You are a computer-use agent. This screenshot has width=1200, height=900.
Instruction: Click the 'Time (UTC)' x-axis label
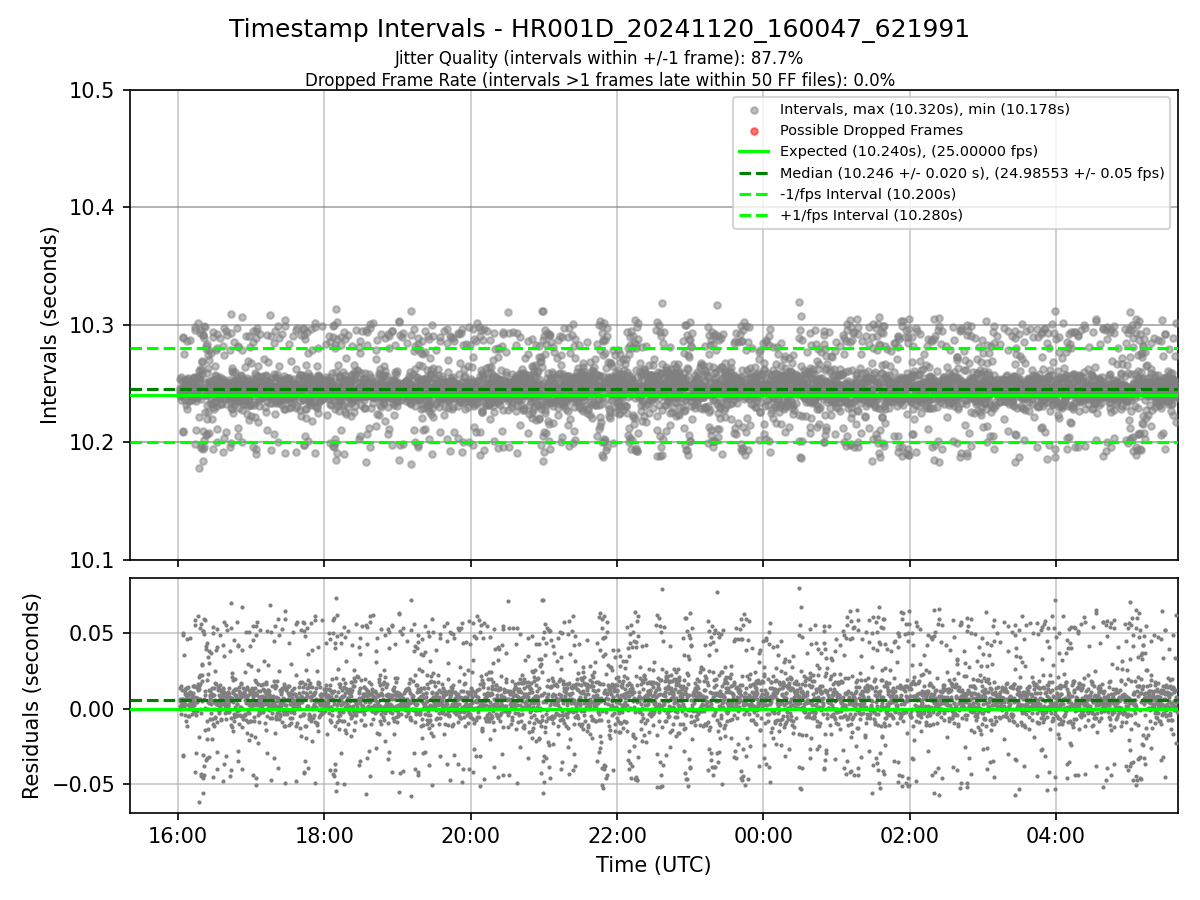point(653,865)
